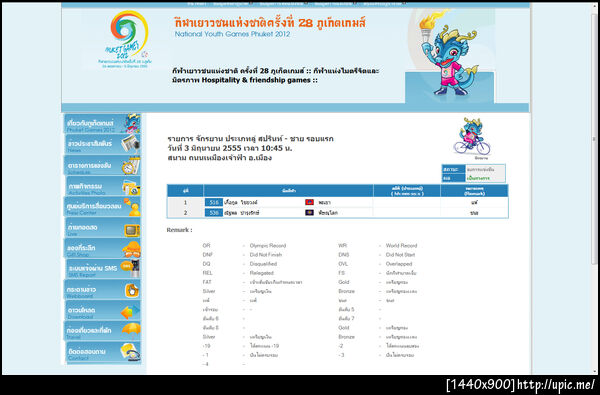
Task: Click the province name beside the row 2 flag
Action: (x=328, y=212)
